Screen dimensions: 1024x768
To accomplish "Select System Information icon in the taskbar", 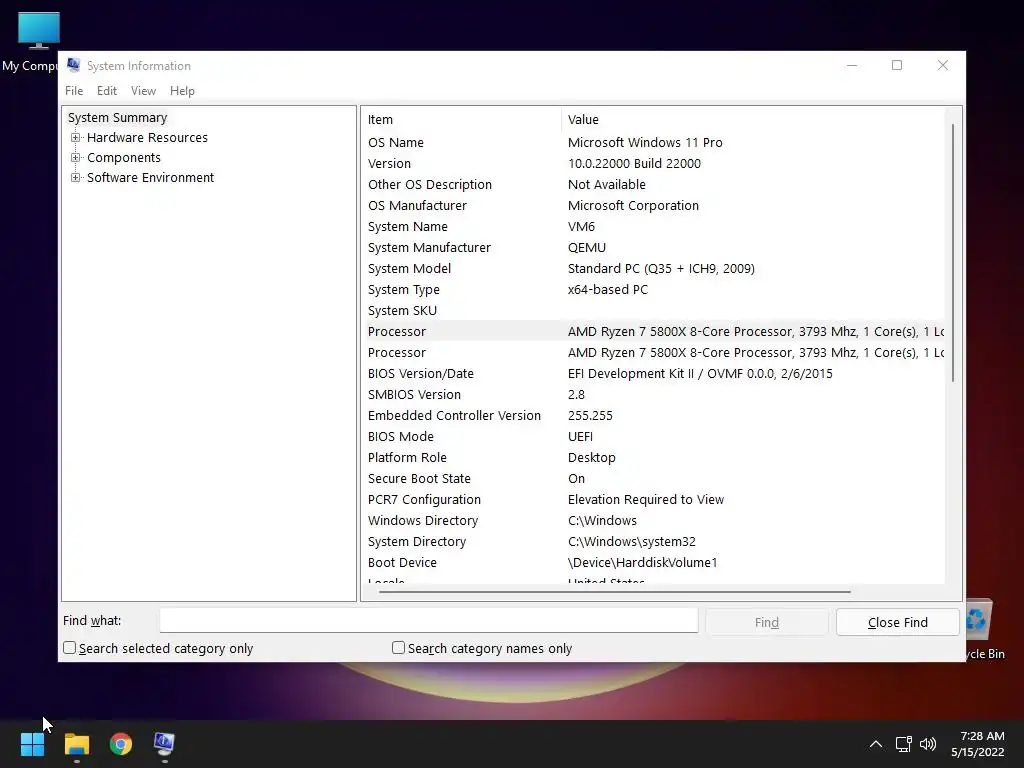I will [164, 744].
